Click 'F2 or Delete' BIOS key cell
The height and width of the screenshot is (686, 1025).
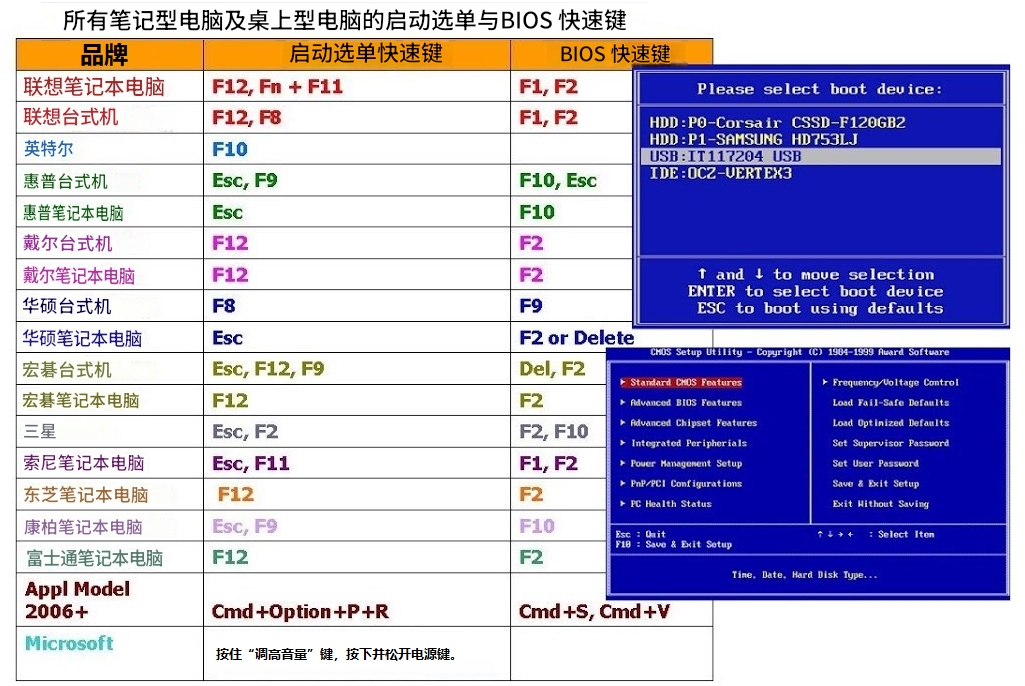point(577,338)
